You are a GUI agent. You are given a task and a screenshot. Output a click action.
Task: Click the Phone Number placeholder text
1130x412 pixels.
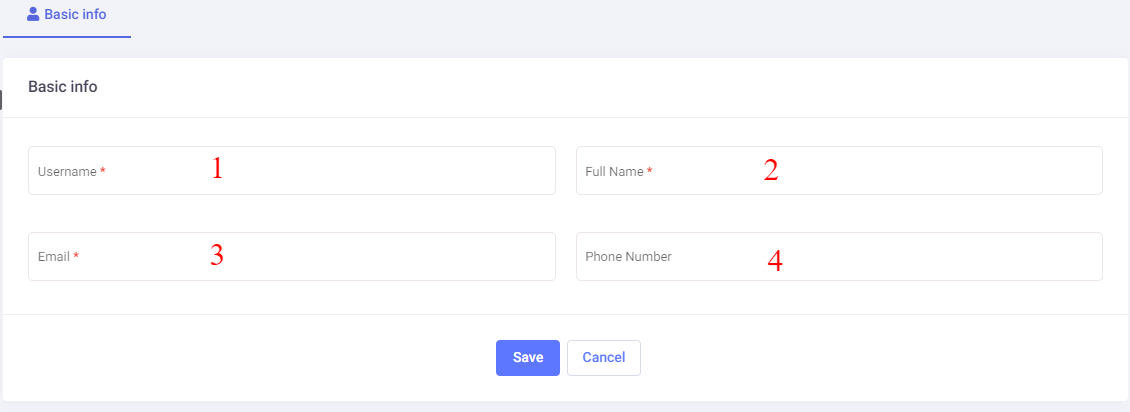click(628, 257)
